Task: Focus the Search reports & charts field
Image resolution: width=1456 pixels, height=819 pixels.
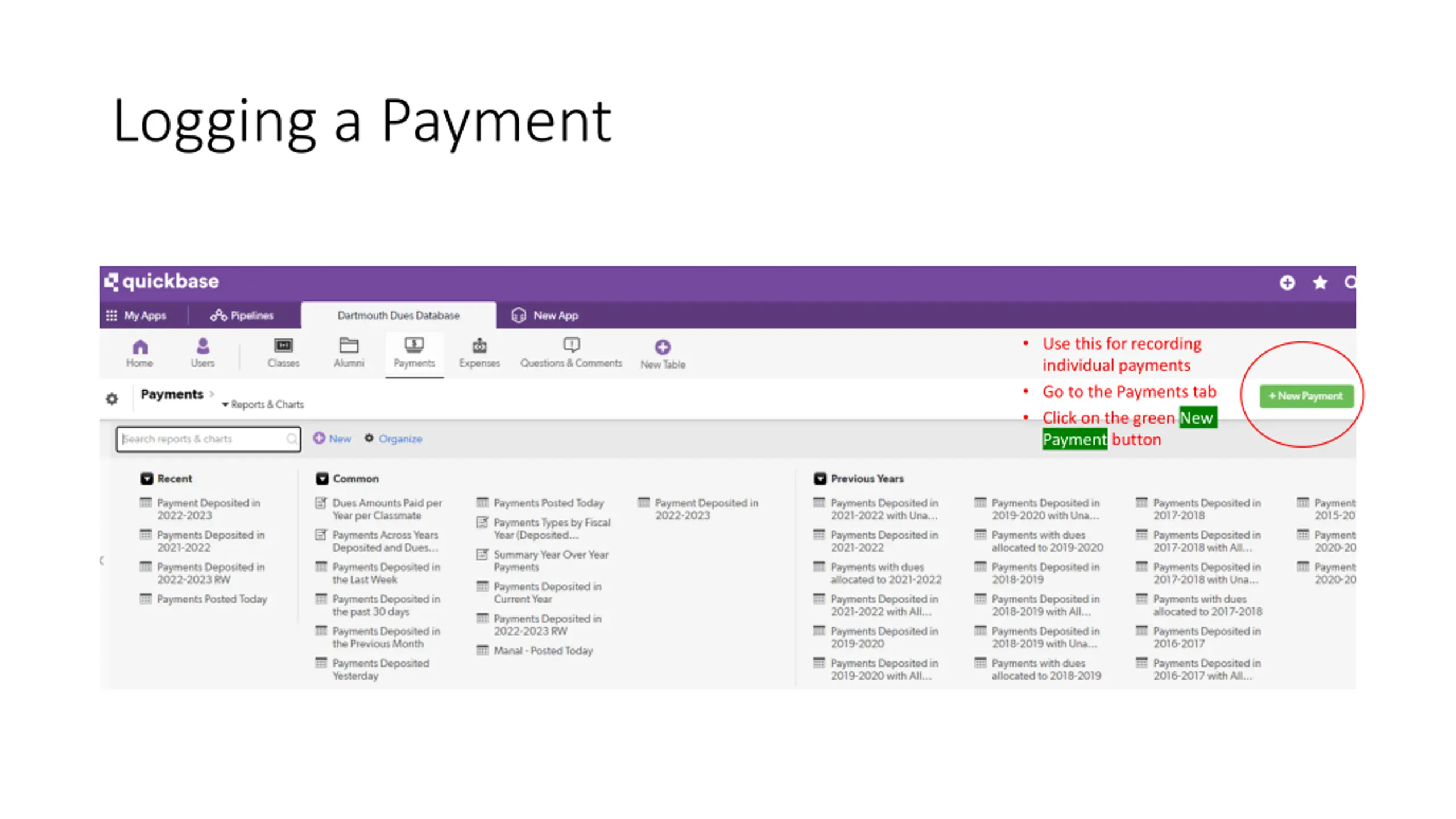Action: pos(208,439)
